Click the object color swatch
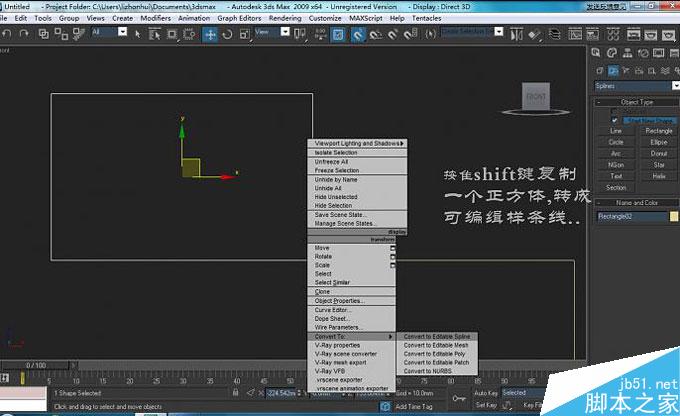Screen dimensions: 680x416 (x=674, y=216)
